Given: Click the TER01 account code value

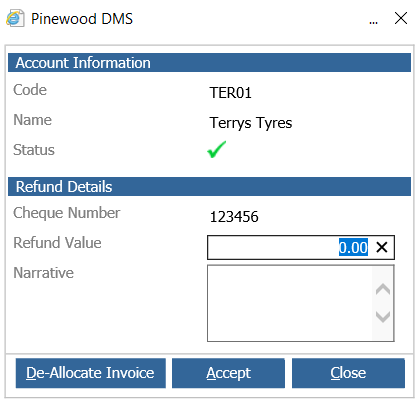Looking at the screenshot, I should [x=230, y=93].
